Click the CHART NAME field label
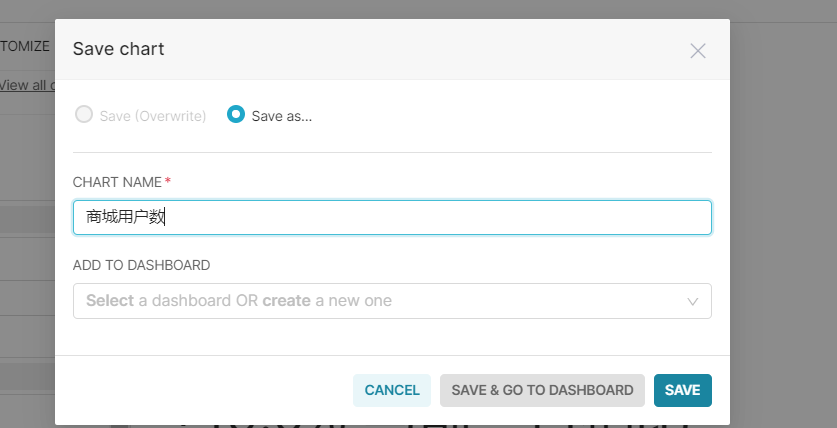This screenshot has width=837, height=428. (x=117, y=182)
